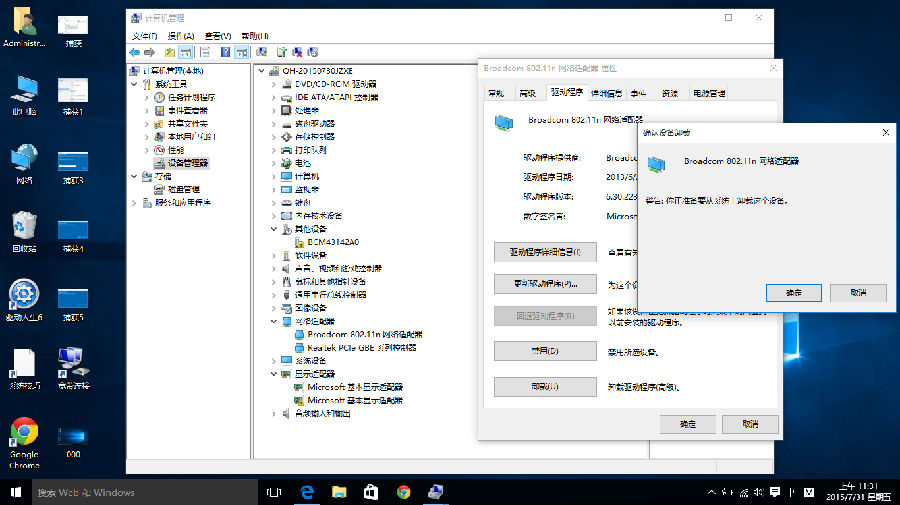Open the Action Center notification tray icon

click(775, 492)
